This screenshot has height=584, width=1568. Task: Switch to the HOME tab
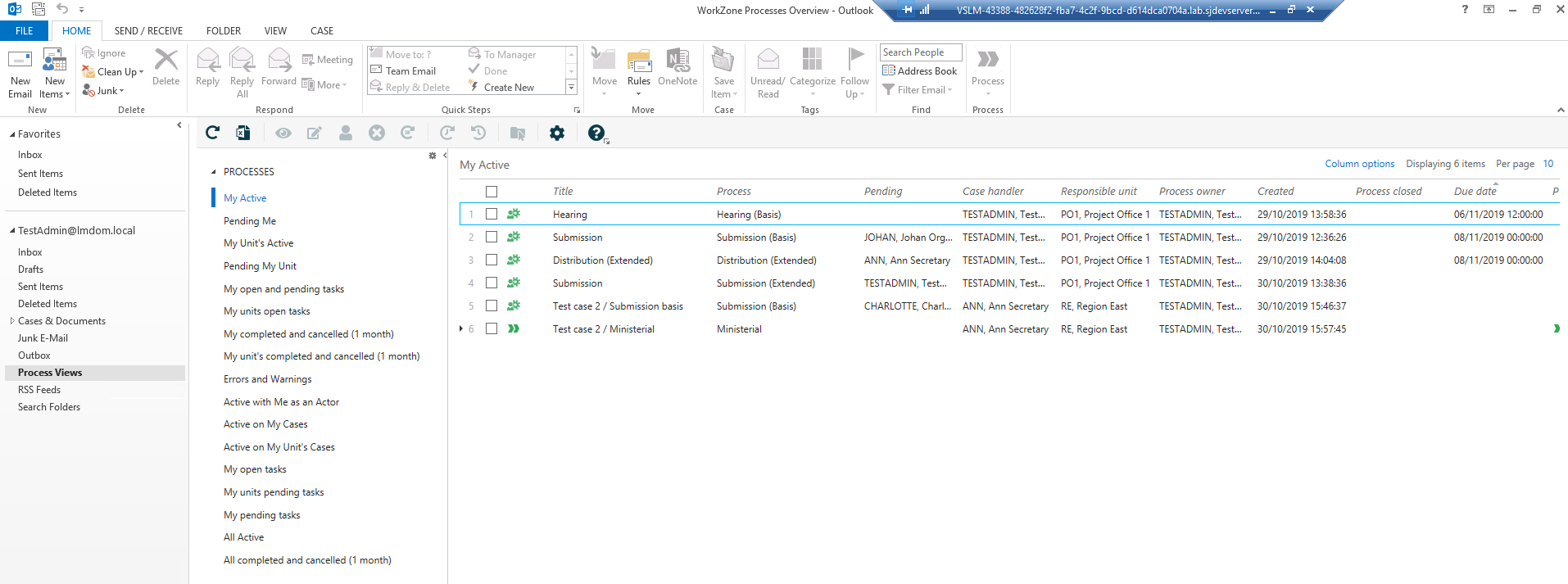77,30
